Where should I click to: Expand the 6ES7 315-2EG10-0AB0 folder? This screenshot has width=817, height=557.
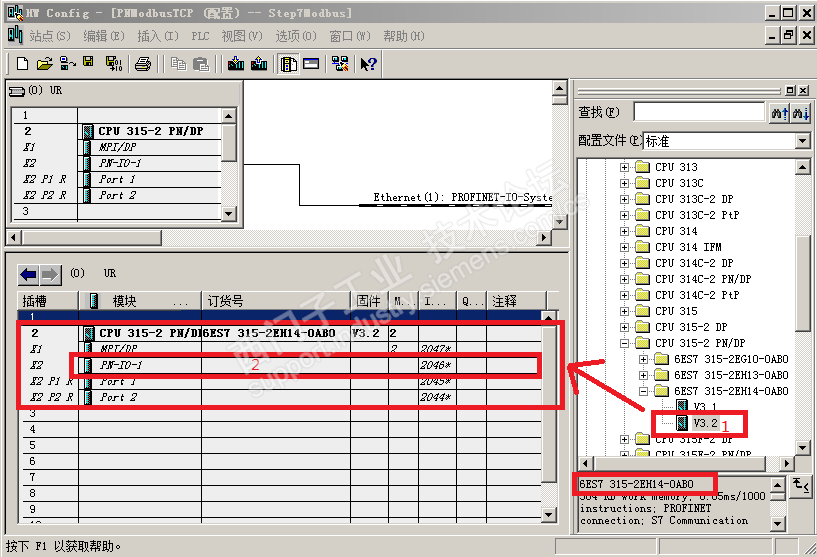643,360
